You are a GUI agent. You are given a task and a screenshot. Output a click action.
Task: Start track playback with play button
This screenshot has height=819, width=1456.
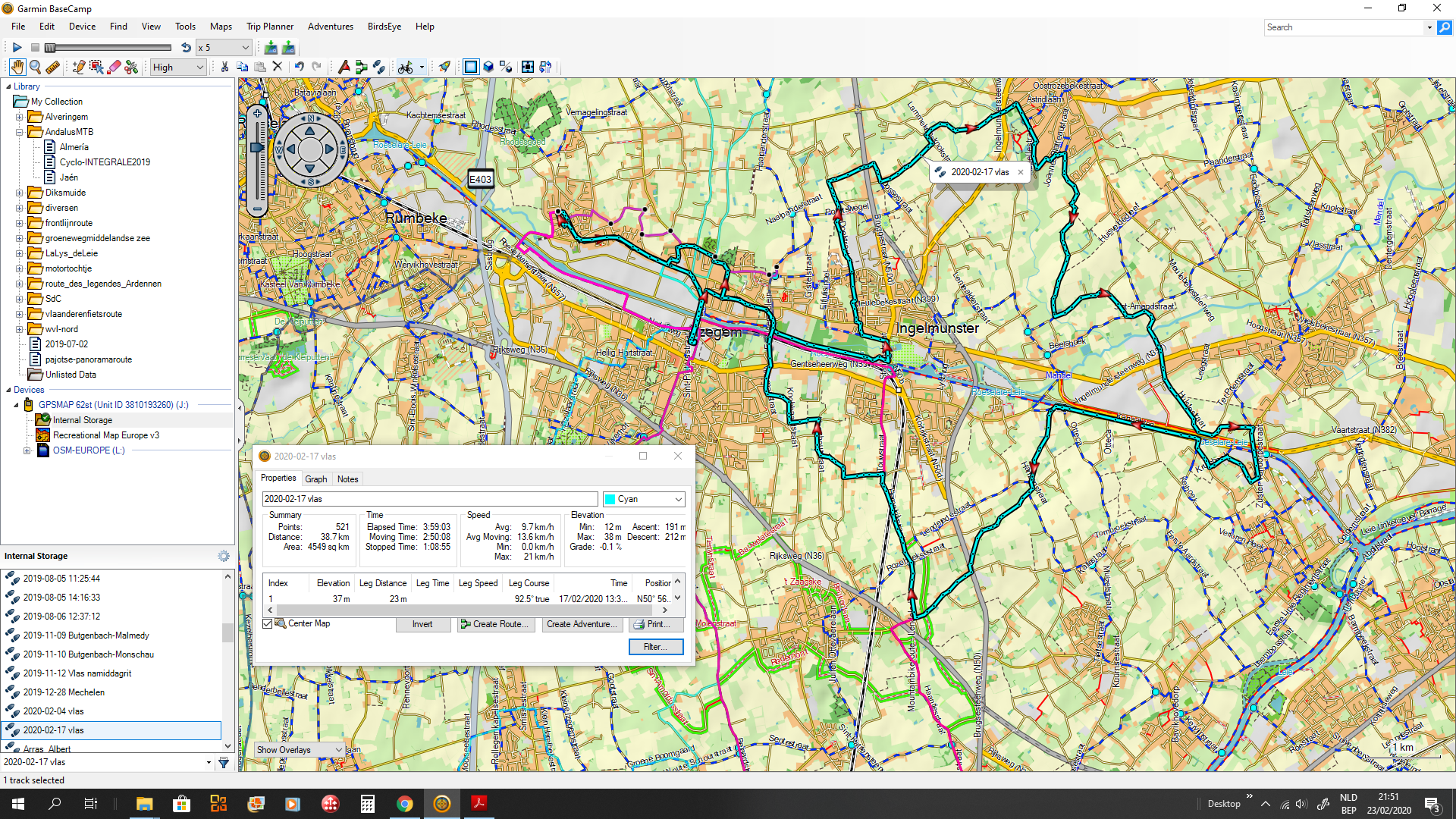17,47
